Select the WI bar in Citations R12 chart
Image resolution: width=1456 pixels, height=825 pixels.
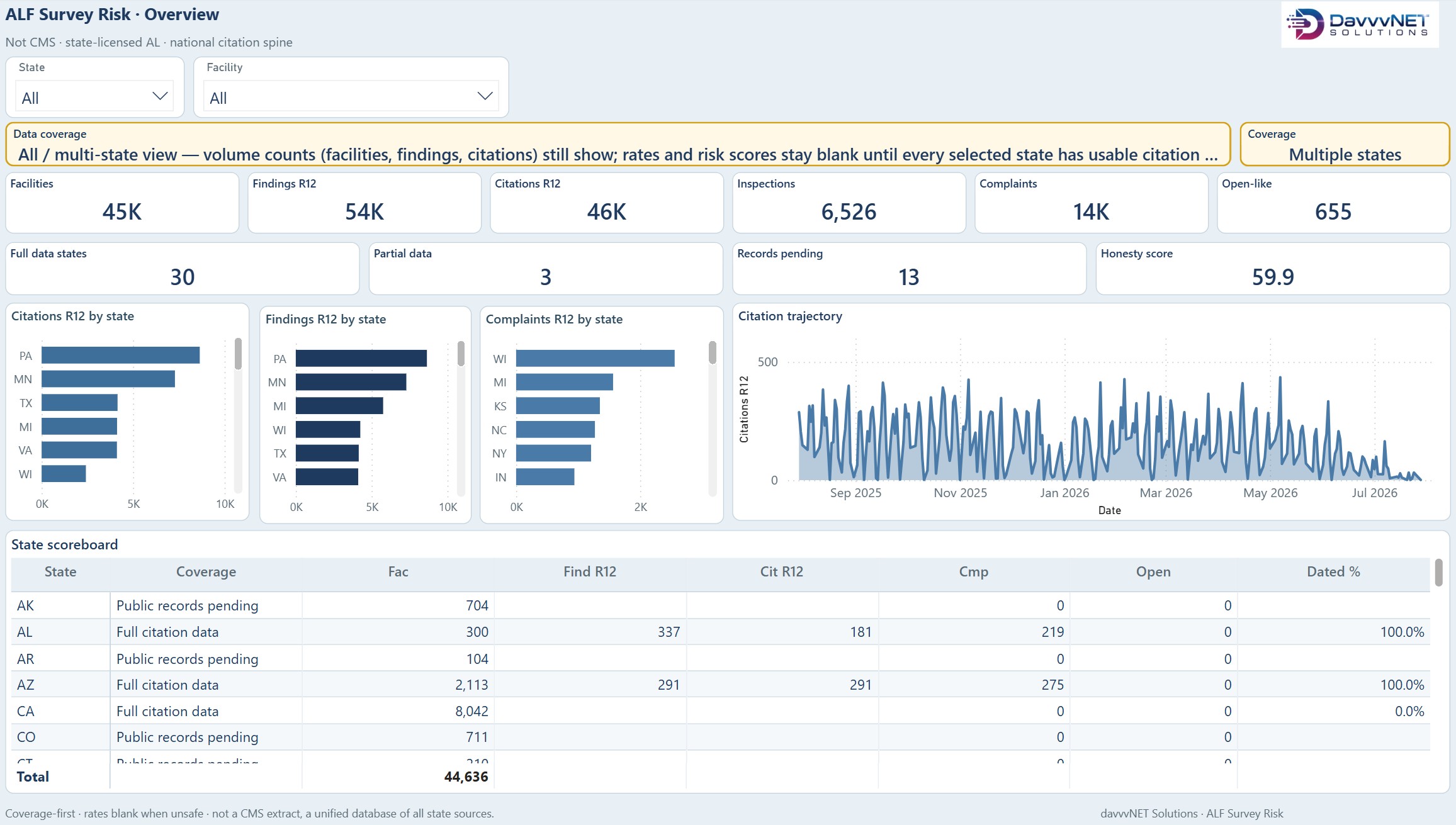(64, 474)
